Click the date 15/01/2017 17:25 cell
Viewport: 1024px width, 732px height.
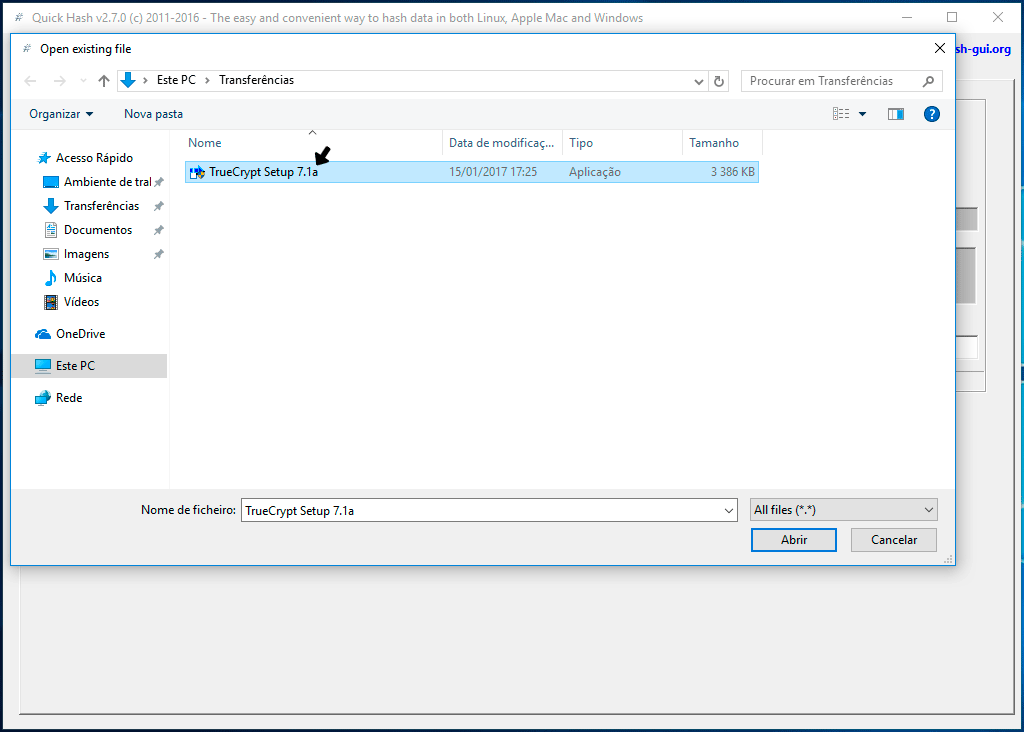point(493,172)
